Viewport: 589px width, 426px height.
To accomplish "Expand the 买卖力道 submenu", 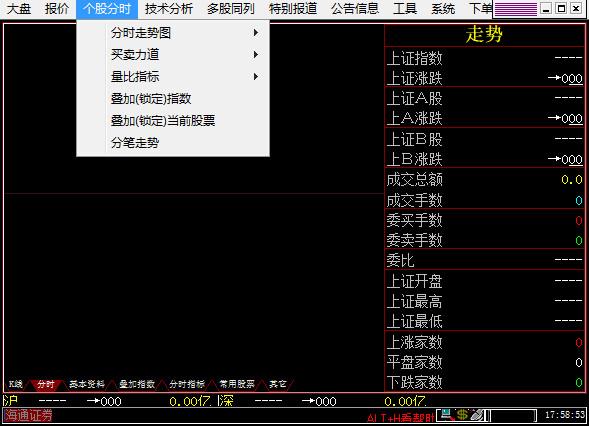I will [173, 55].
